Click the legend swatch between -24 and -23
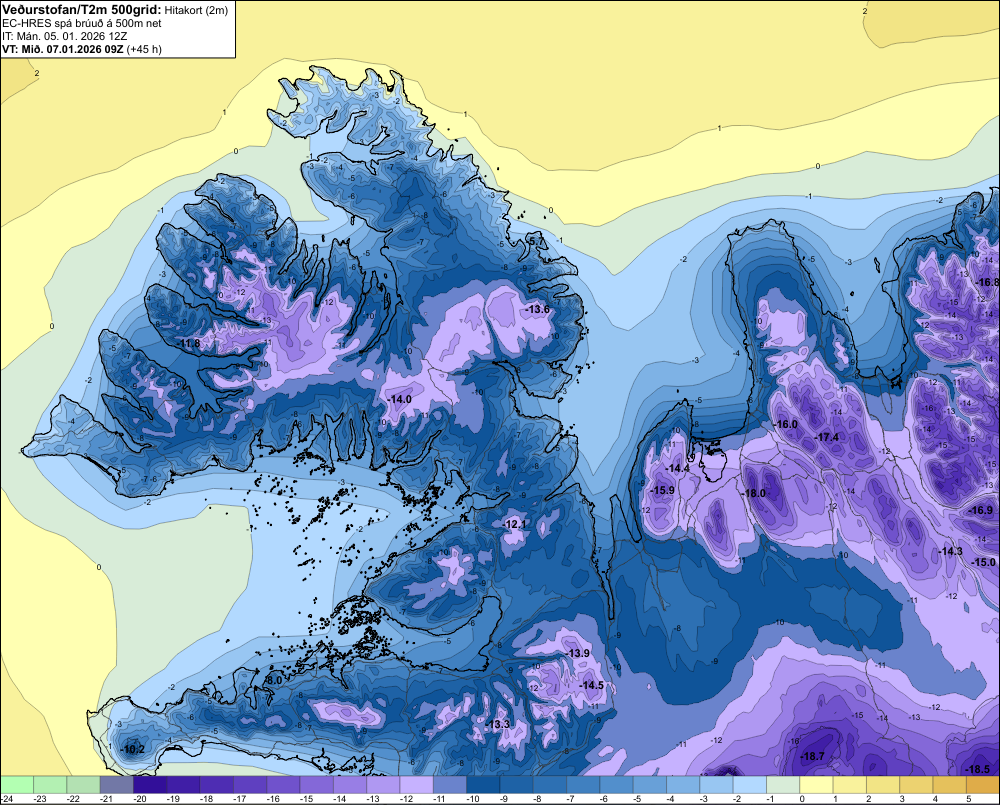 (x=17, y=785)
